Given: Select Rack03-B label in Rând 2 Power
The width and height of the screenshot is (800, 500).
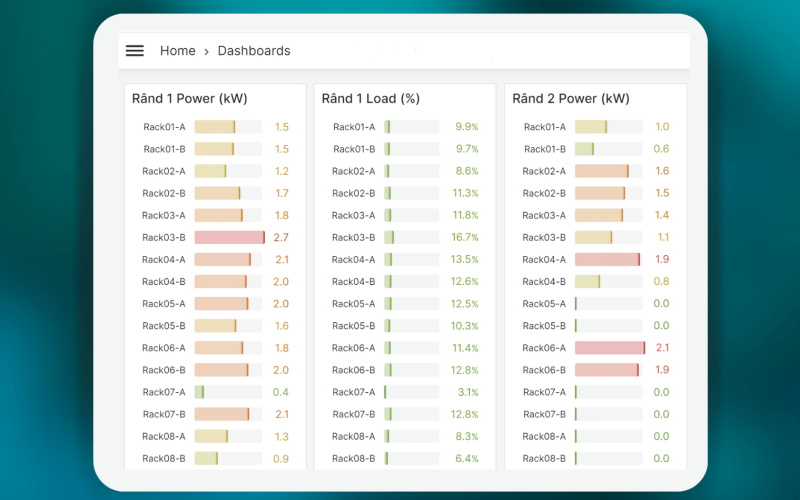Looking at the screenshot, I should 544,237.
